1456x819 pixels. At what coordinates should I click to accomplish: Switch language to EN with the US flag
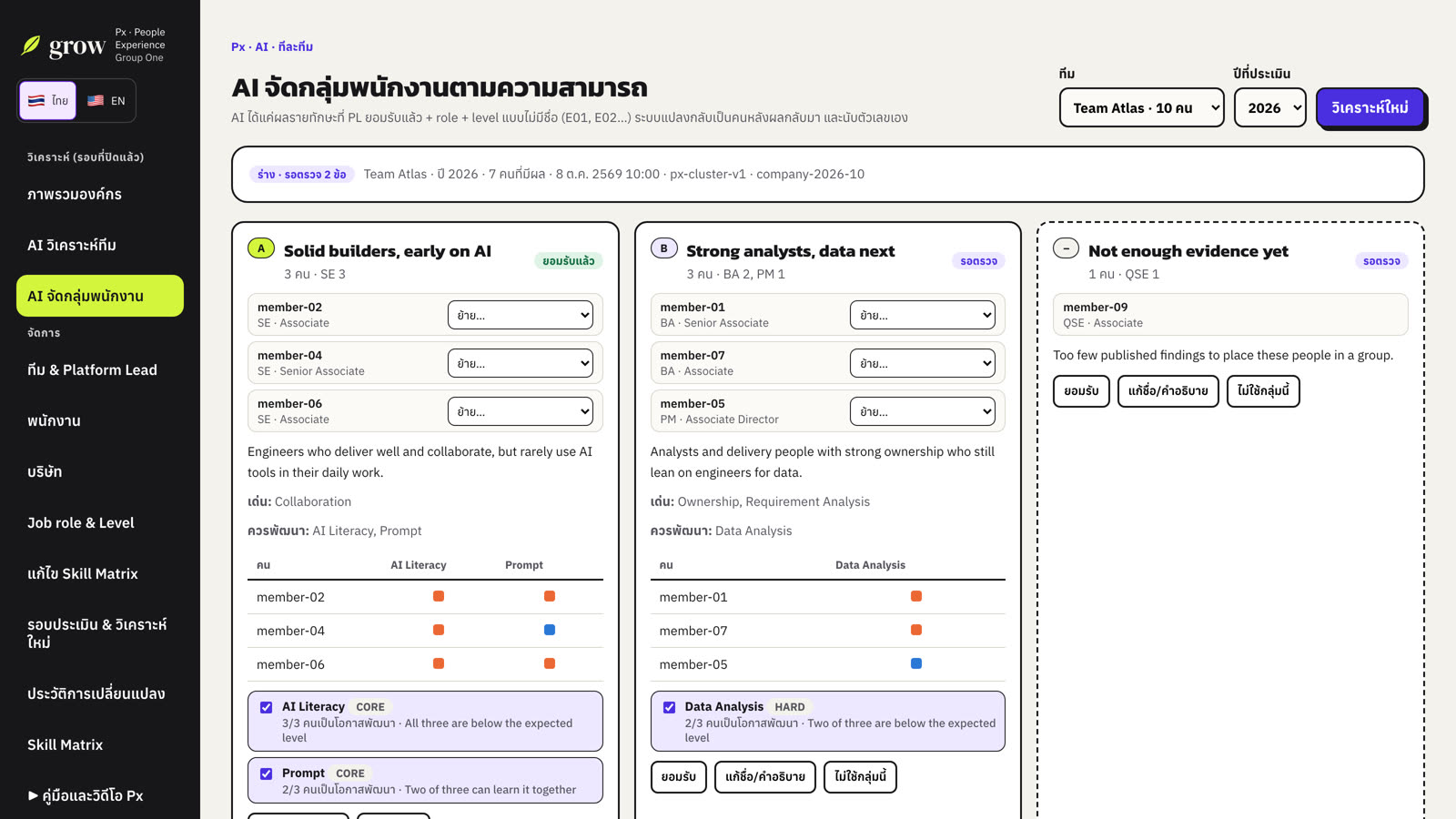point(106,101)
